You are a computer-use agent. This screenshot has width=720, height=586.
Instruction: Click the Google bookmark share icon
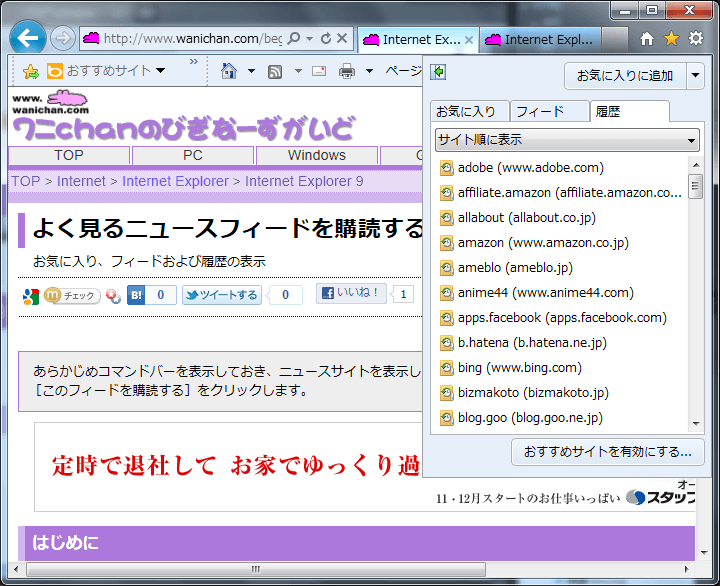click(x=30, y=296)
